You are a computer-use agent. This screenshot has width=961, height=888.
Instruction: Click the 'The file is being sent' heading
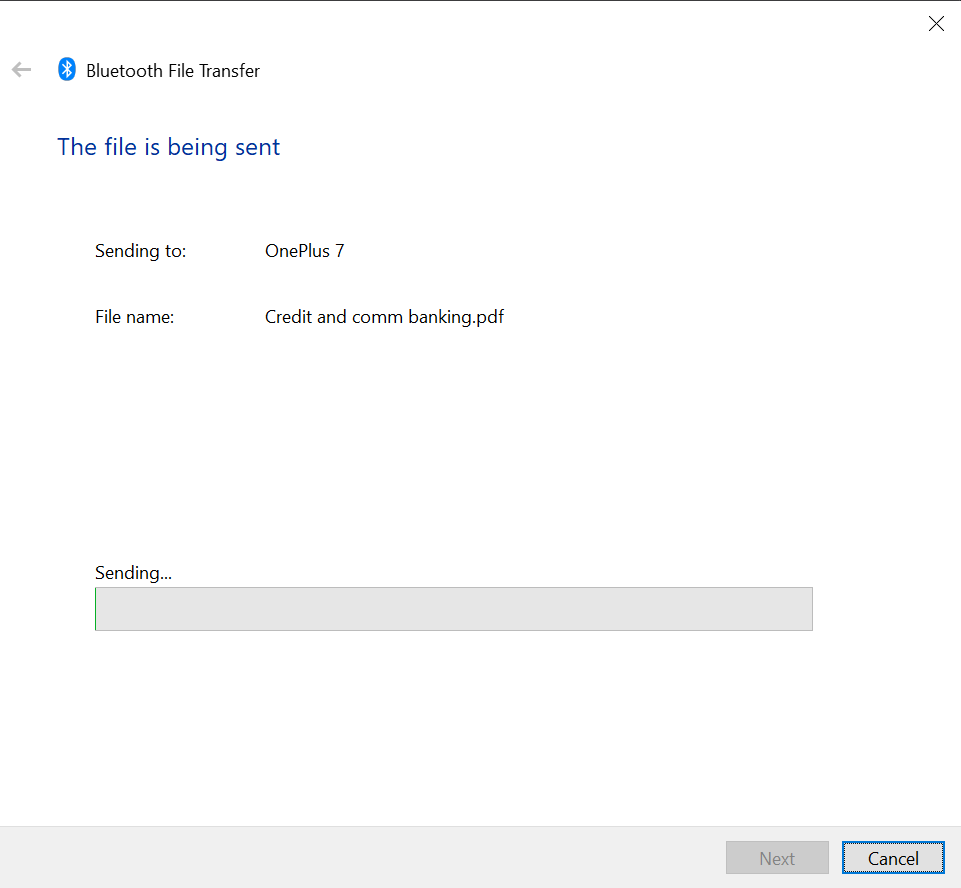[x=169, y=147]
